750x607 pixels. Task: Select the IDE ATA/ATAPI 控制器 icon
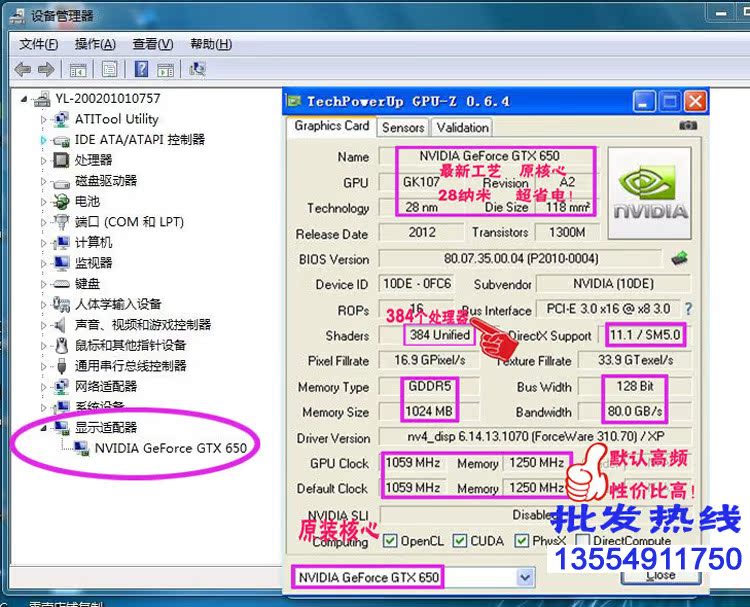point(61,141)
